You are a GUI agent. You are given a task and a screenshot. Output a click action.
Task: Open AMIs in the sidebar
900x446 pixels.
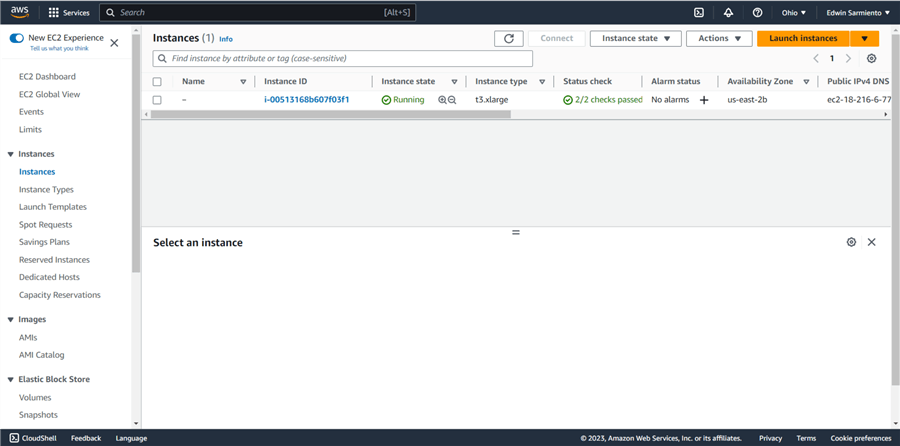28,338
